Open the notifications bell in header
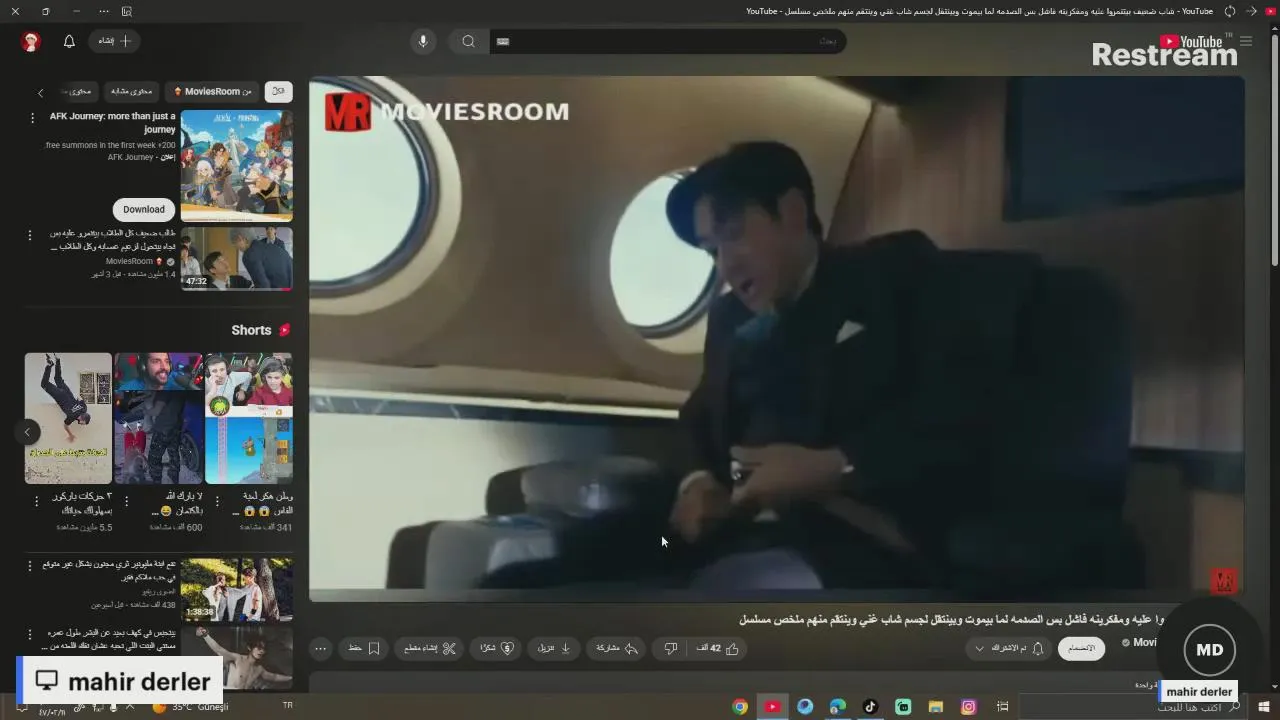 point(69,41)
